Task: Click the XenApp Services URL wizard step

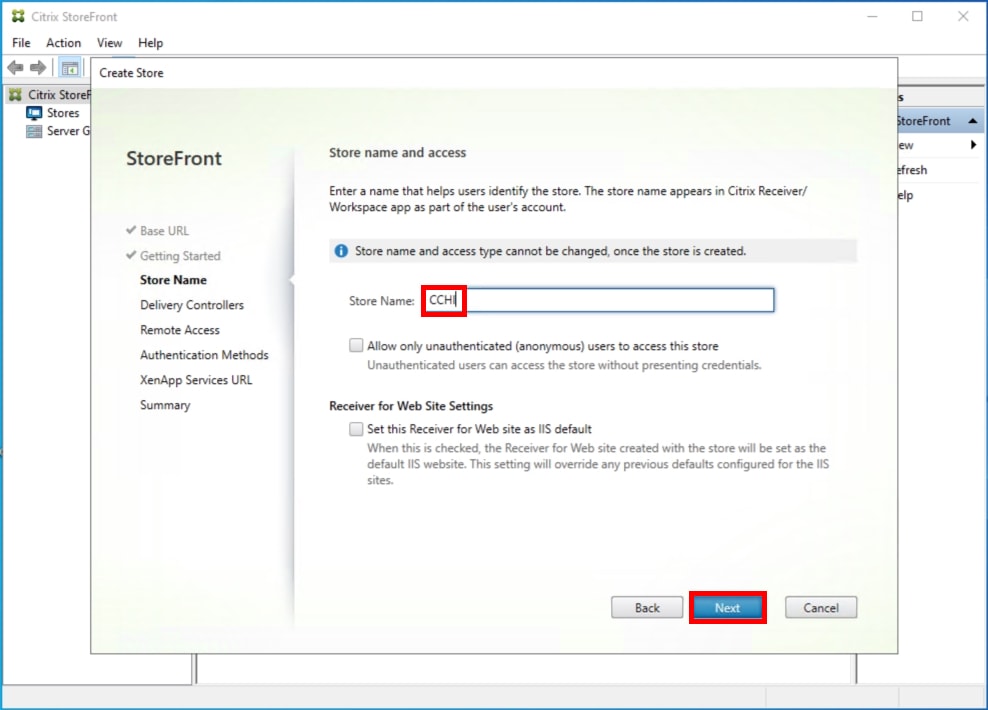Action: (x=196, y=380)
